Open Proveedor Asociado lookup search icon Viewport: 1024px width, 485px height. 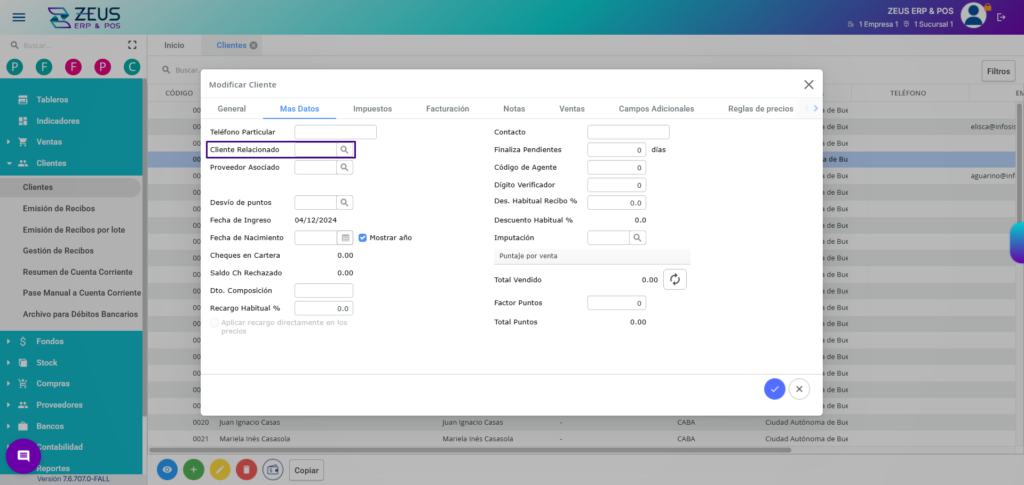(344, 167)
